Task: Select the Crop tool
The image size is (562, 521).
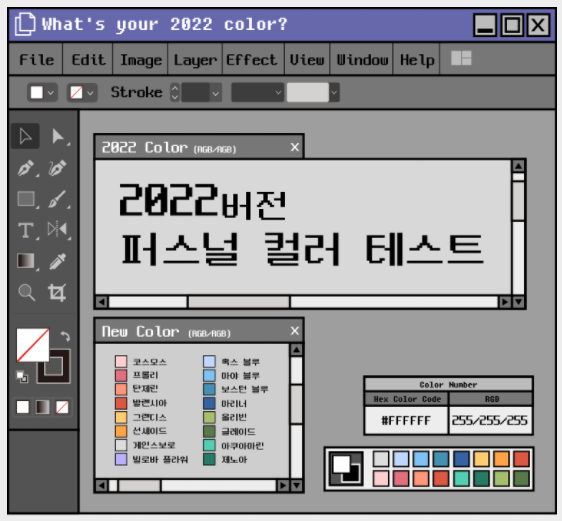Action: click(57, 292)
